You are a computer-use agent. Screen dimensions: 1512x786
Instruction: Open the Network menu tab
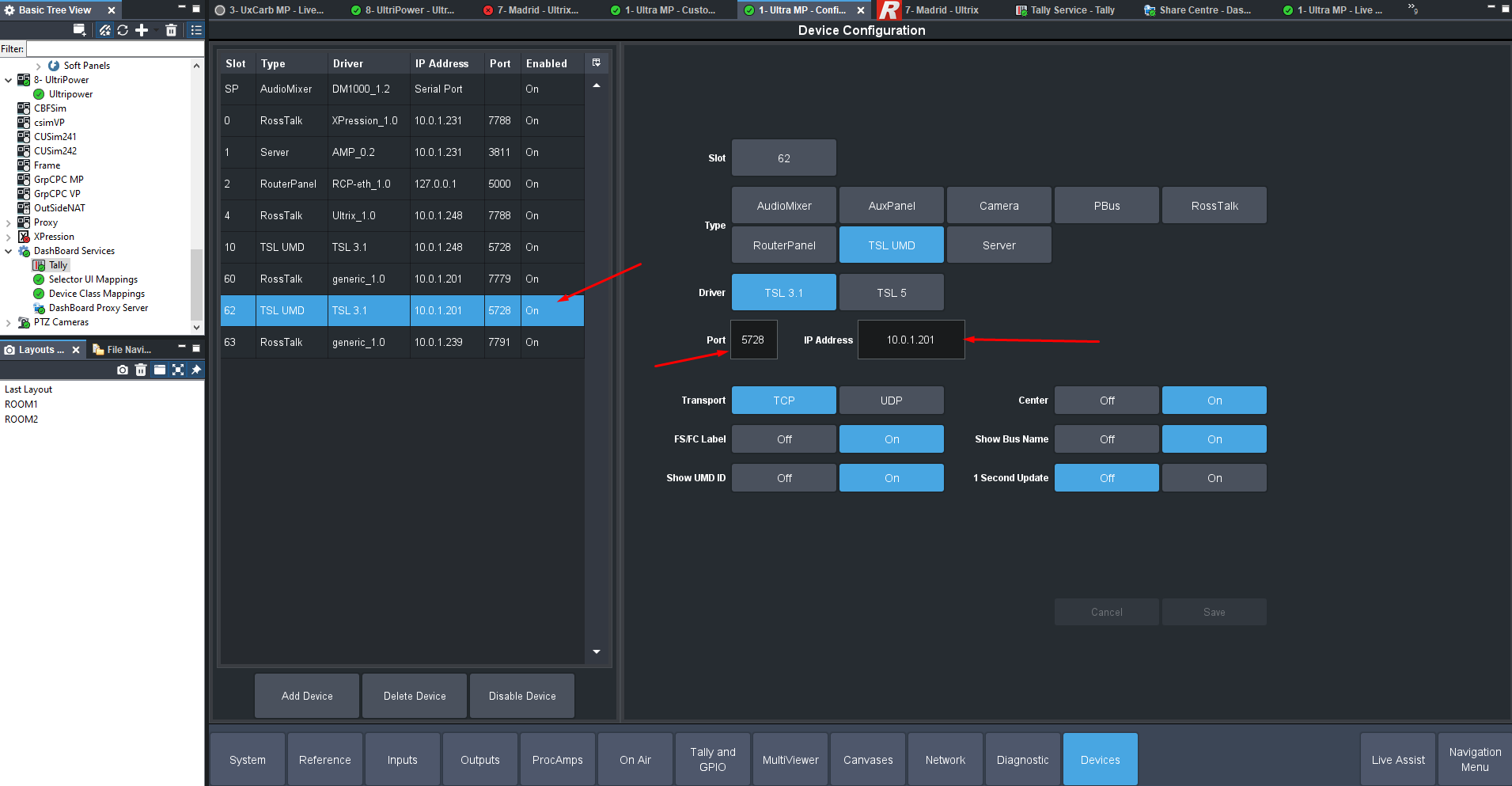[x=945, y=760]
